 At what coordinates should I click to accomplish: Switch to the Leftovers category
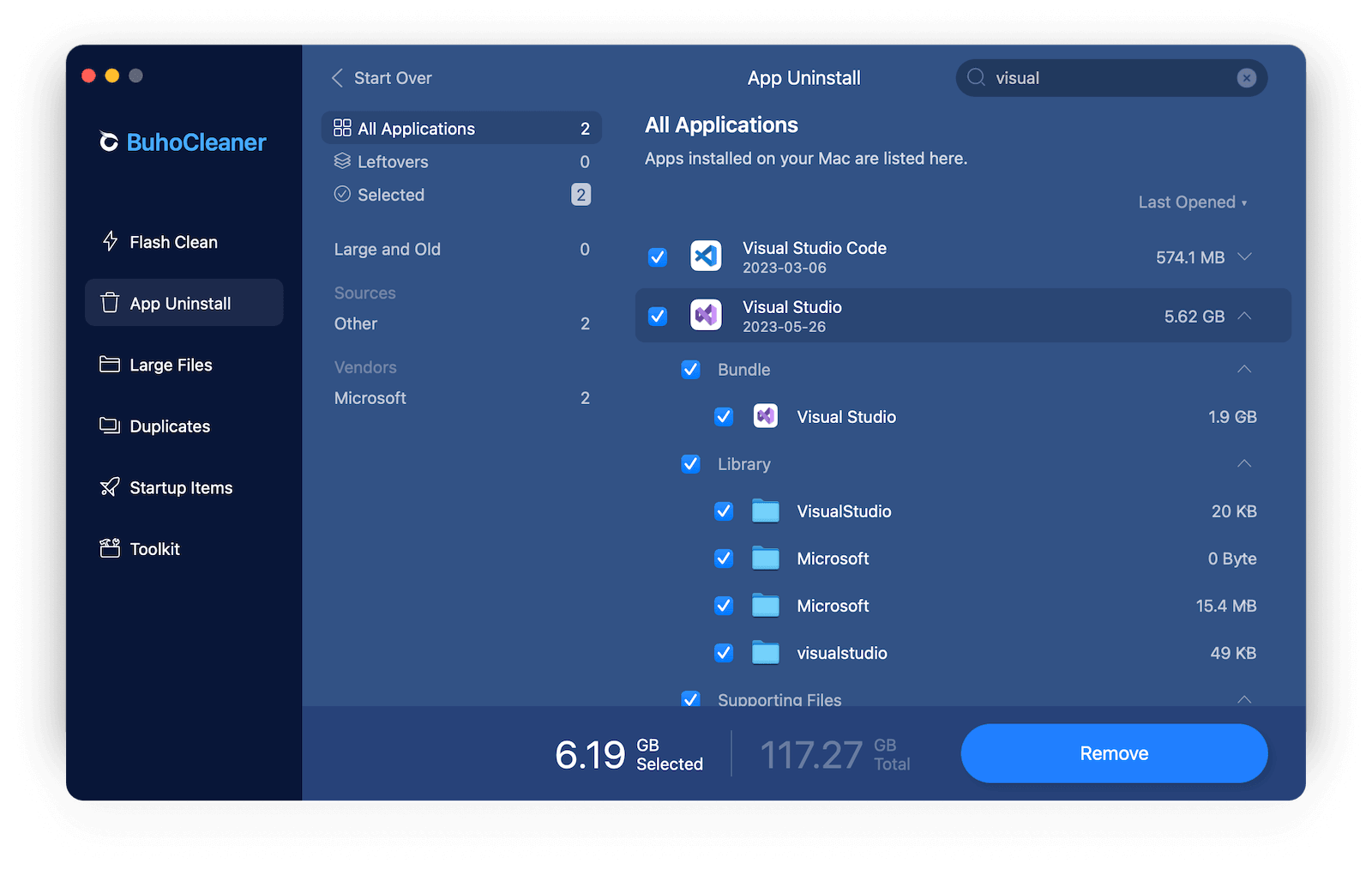tap(392, 161)
